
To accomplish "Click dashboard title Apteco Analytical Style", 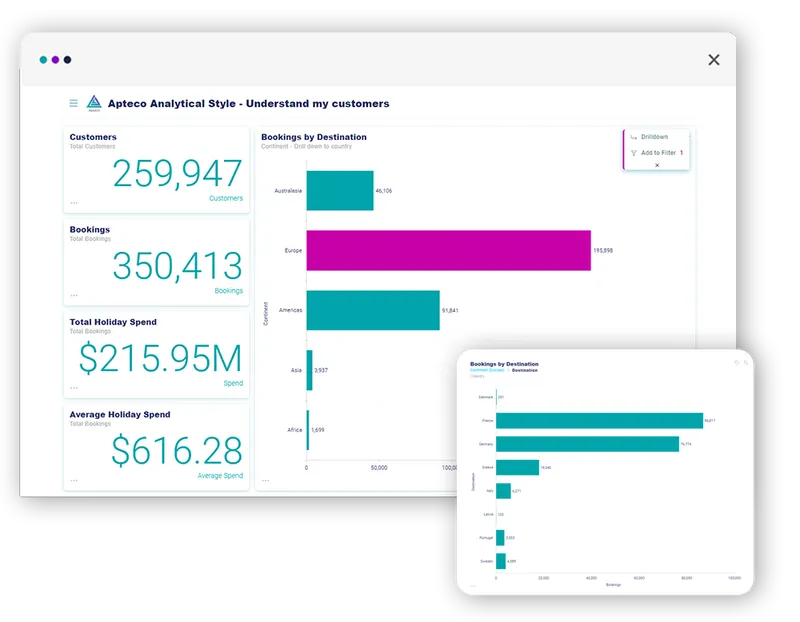I will [248, 104].
